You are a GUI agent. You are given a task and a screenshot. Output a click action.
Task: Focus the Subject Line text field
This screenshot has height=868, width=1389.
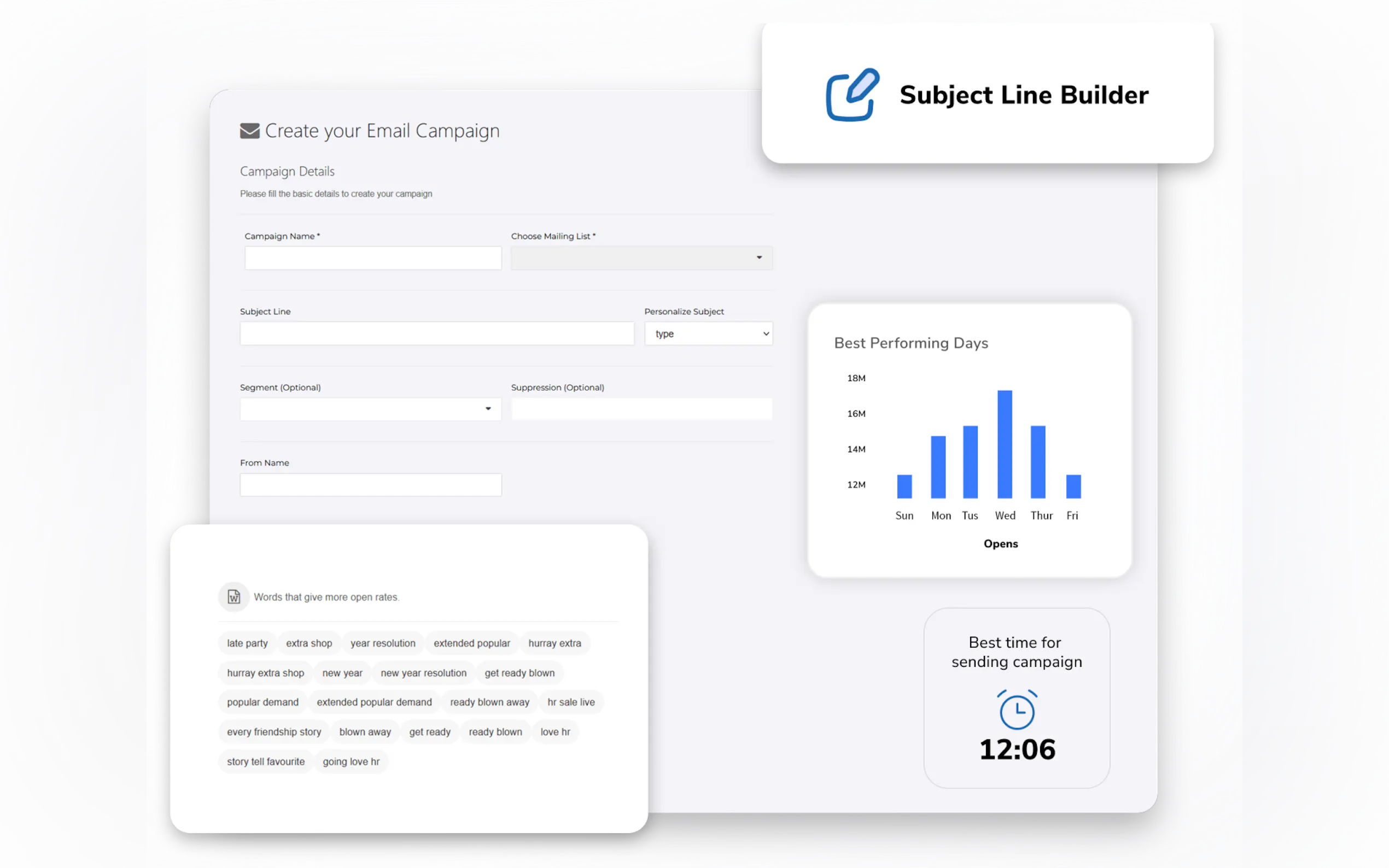[x=436, y=333]
